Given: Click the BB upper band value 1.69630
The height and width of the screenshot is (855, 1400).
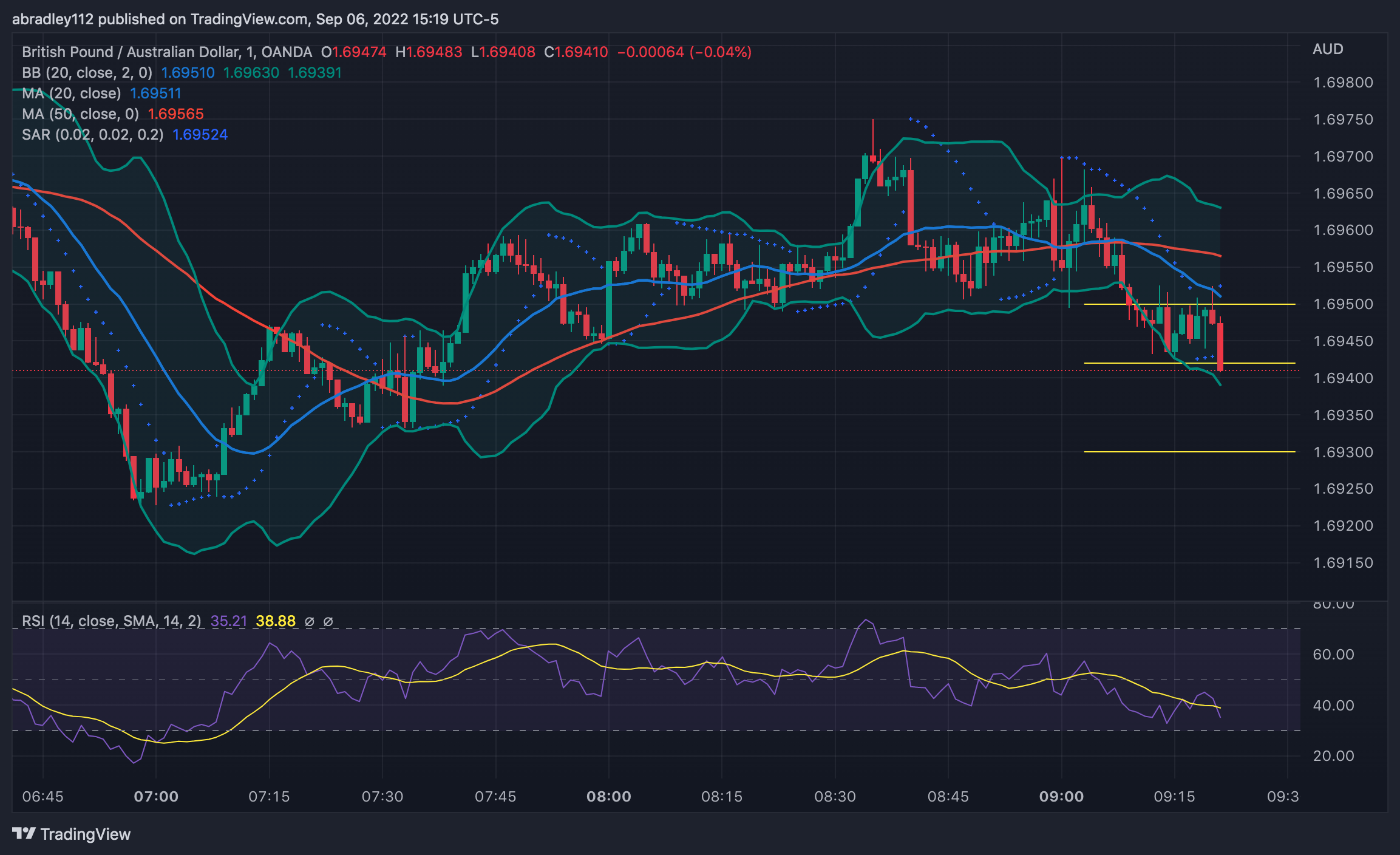Looking at the screenshot, I should click(x=251, y=73).
